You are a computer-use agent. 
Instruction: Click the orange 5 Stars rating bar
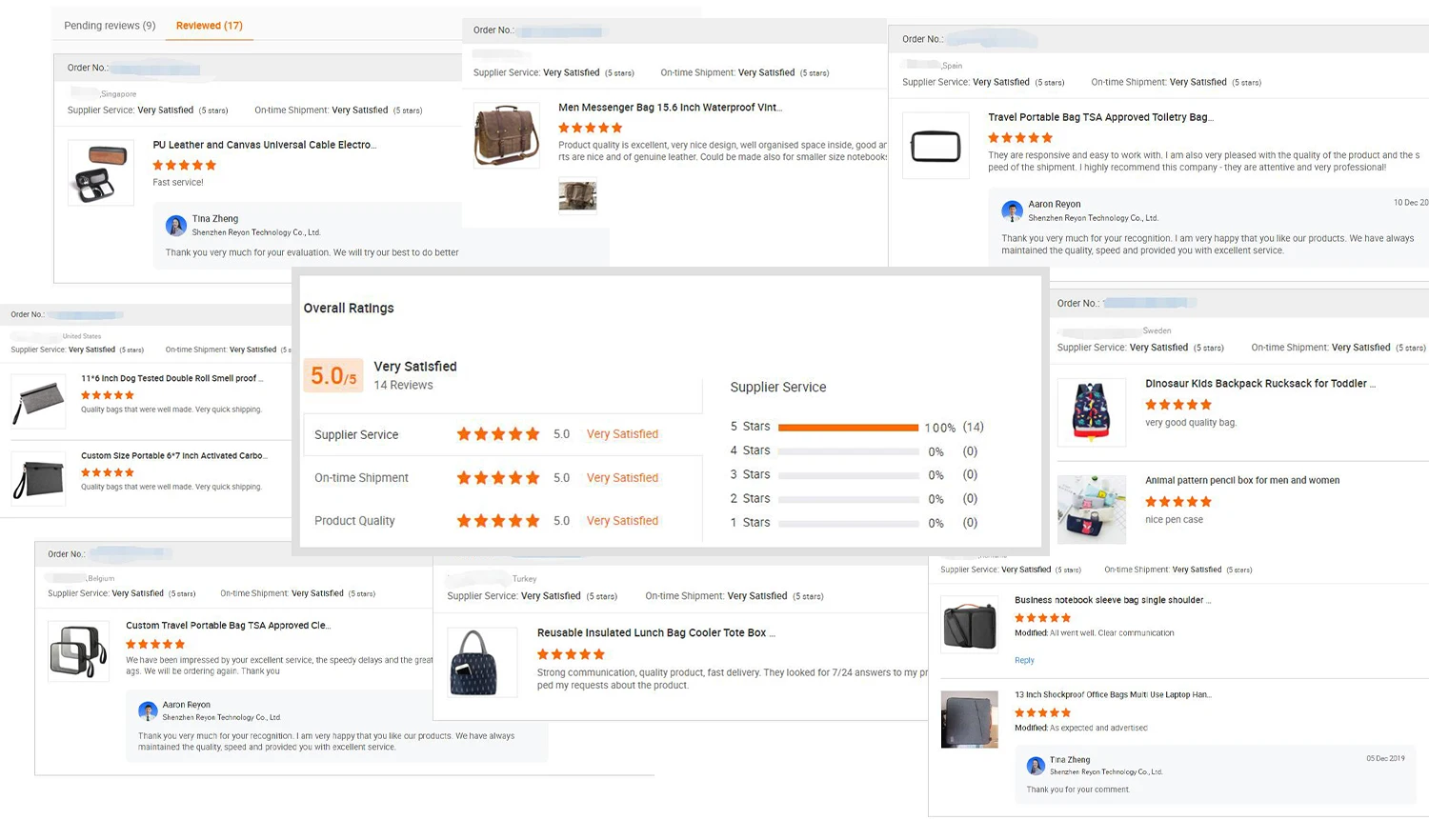pos(848,428)
